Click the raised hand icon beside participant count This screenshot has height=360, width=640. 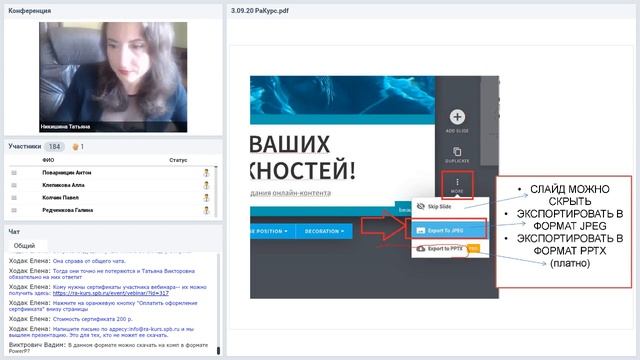tap(75, 147)
